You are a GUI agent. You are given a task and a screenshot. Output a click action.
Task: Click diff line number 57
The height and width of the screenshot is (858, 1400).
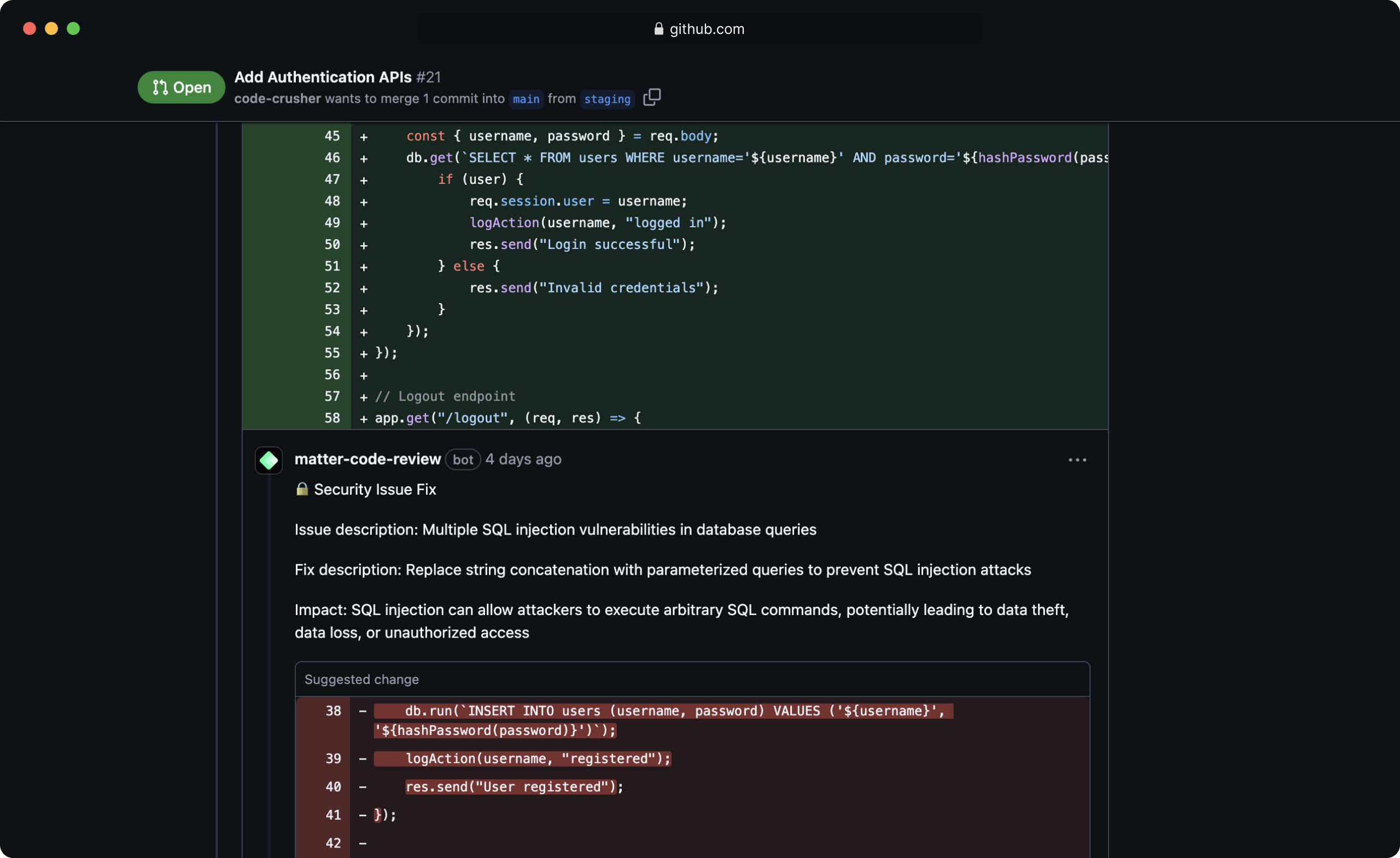coord(332,396)
